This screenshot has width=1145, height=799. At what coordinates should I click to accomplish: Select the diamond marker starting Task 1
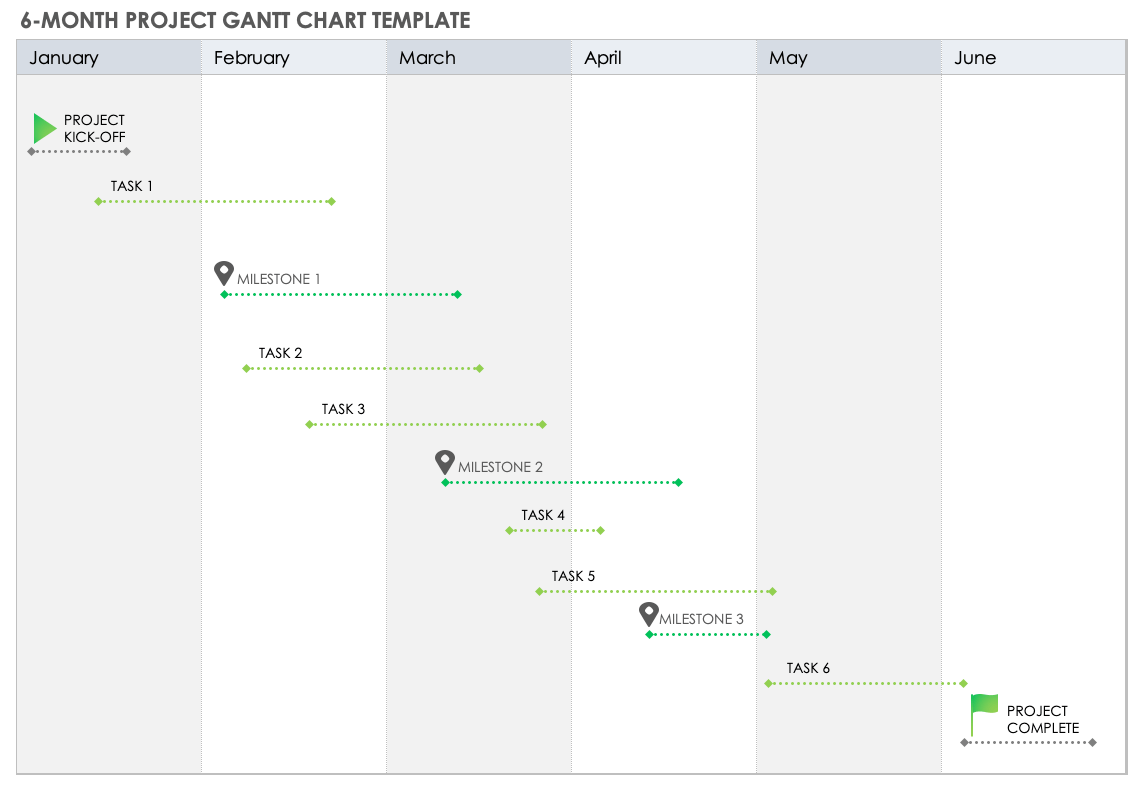97,201
